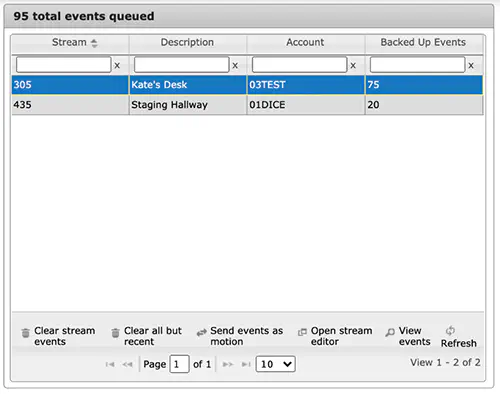Go to next page arrow icon
The width and height of the screenshot is (500, 394).
pyautogui.click(x=228, y=364)
